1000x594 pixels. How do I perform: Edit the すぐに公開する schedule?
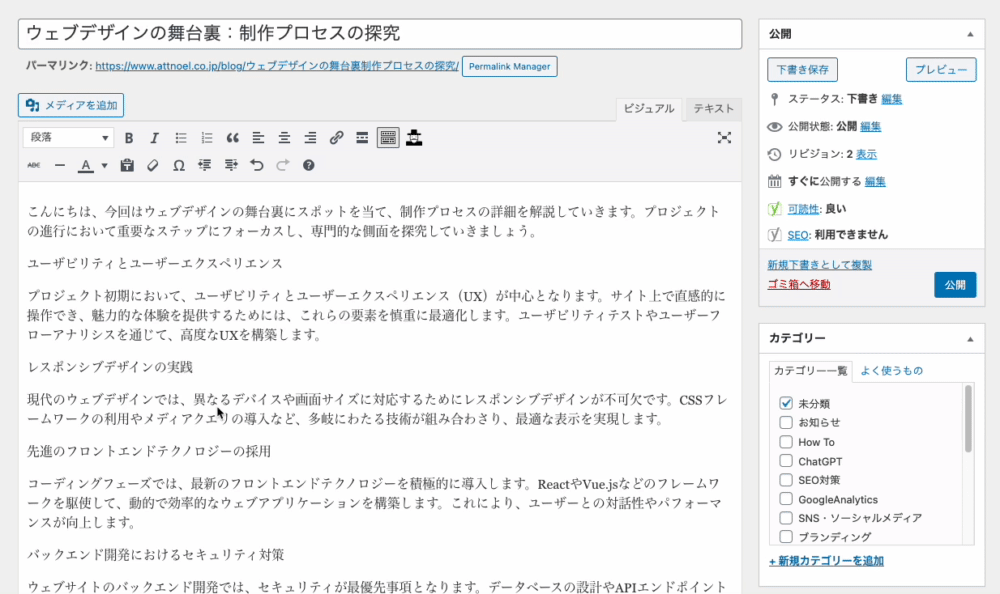point(875,181)
